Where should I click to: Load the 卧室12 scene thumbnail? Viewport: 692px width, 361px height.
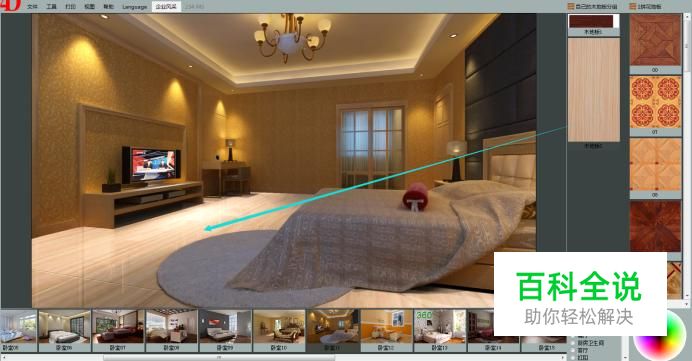(x=387, y=330)
